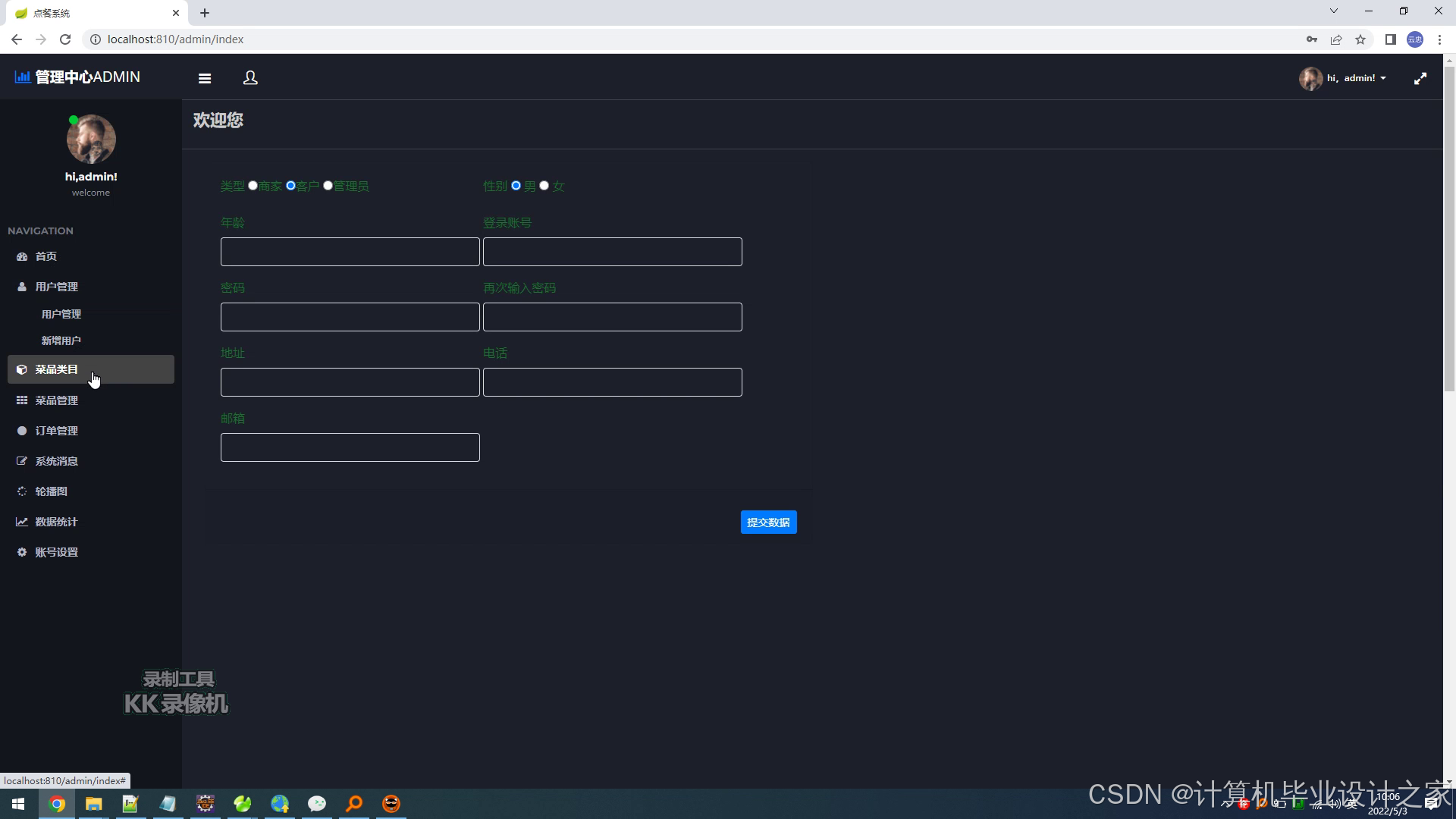Reload the page with browser refresh icon
Image resolution: width=1456 pixels, height=819 pixels.
65,39
